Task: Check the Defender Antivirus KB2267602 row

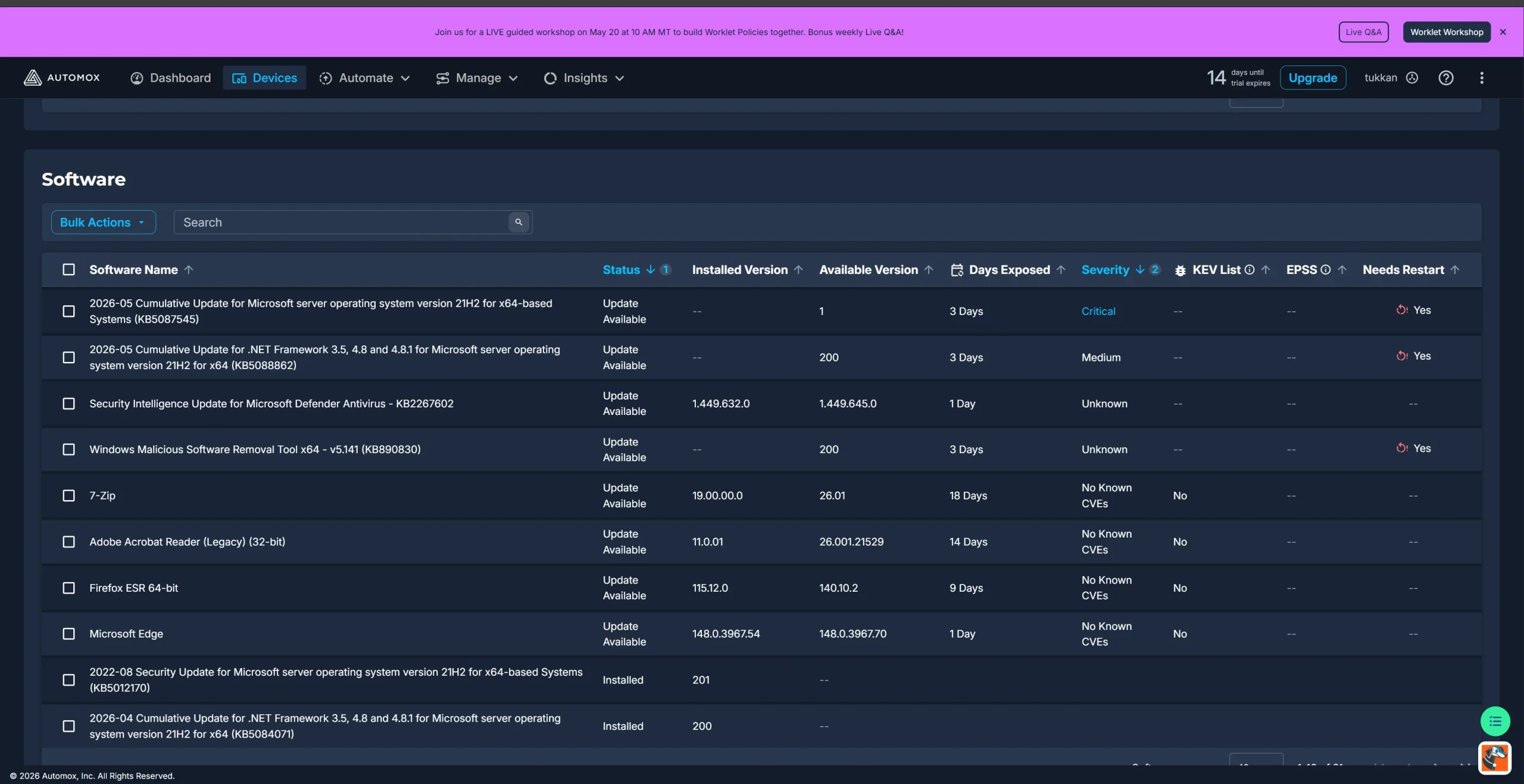Action: tap(69, 404)
